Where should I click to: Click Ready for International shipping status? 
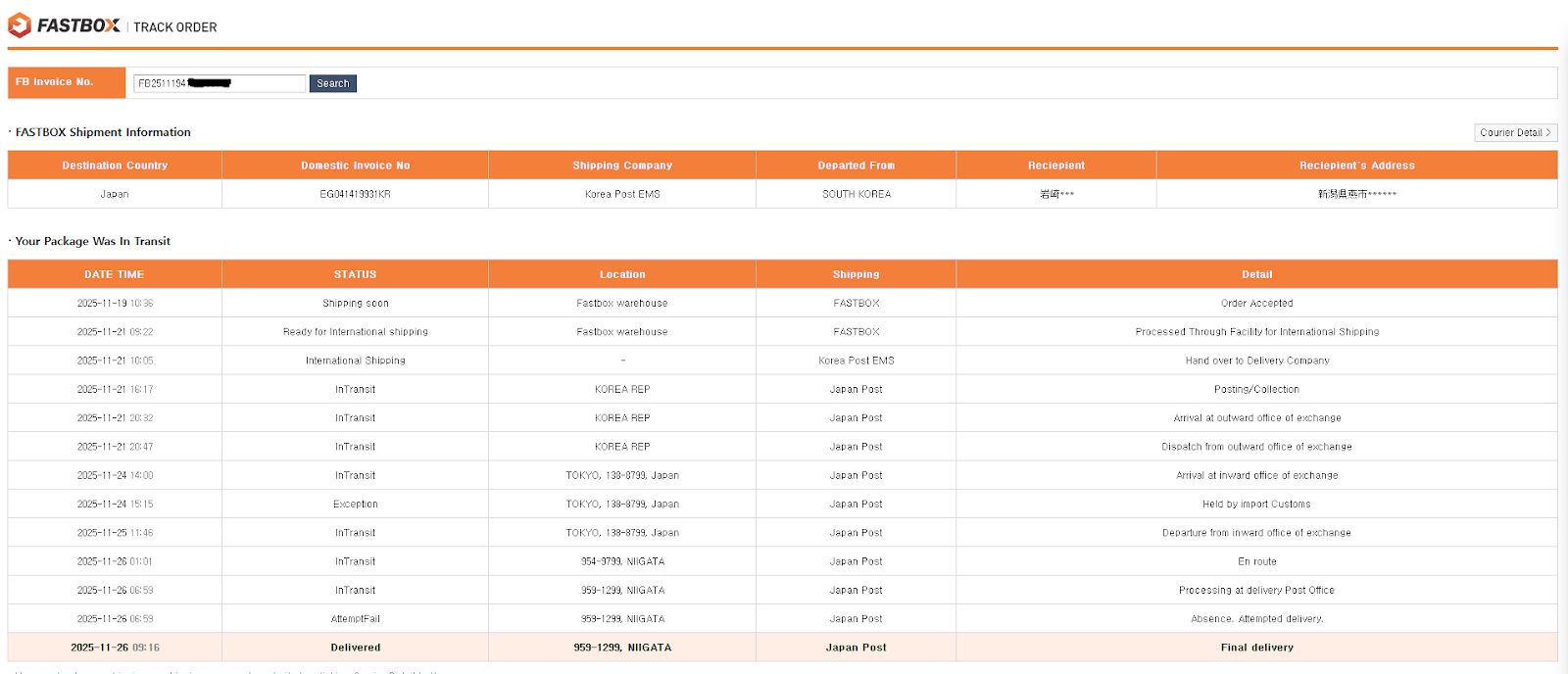click(355, 332)
